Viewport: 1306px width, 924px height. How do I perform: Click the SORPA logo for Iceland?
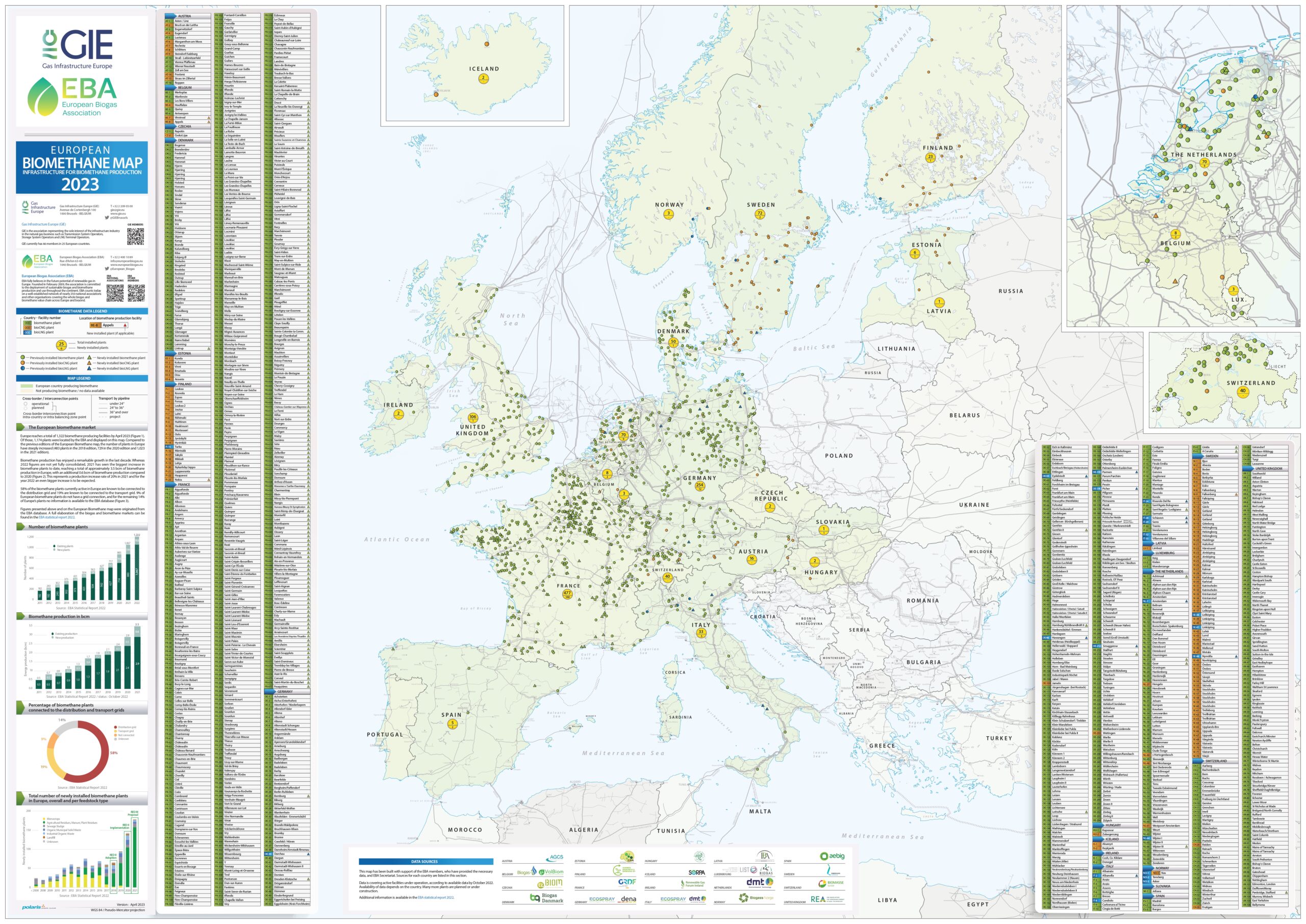(x=696, y=872)
